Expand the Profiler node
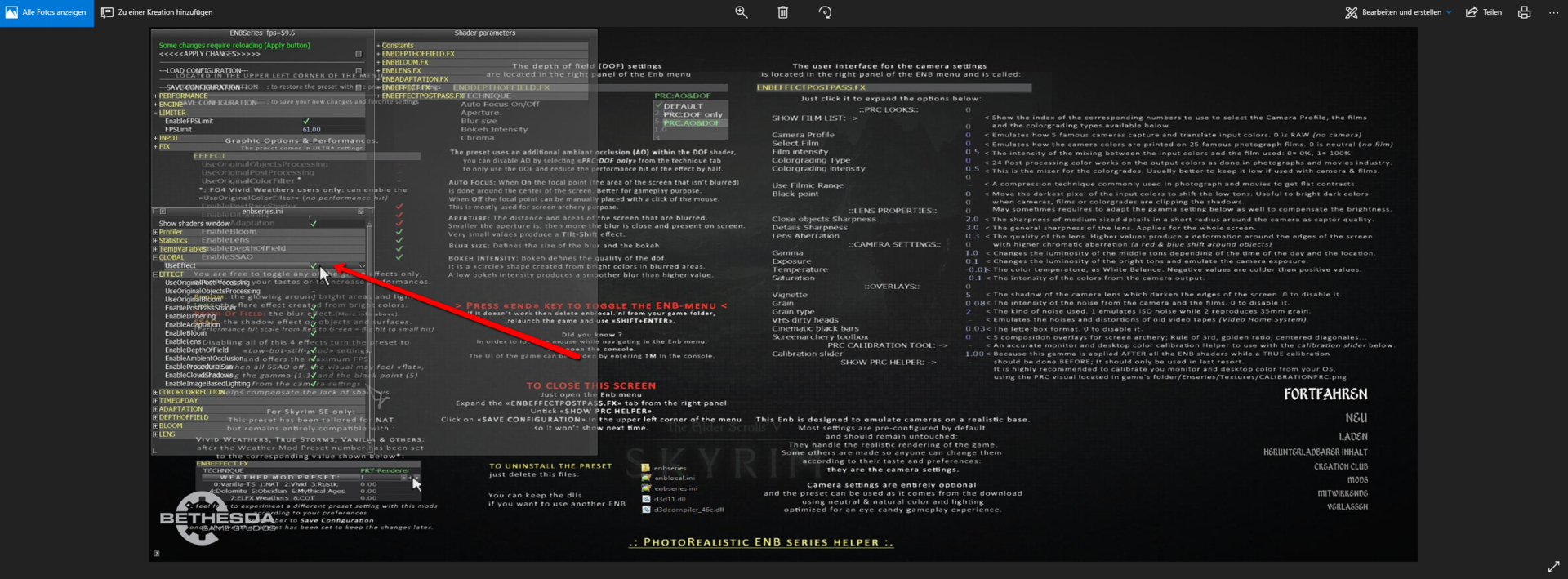Image resolution: width=1568 pixels, height=579 pixels. click(155, 232)
